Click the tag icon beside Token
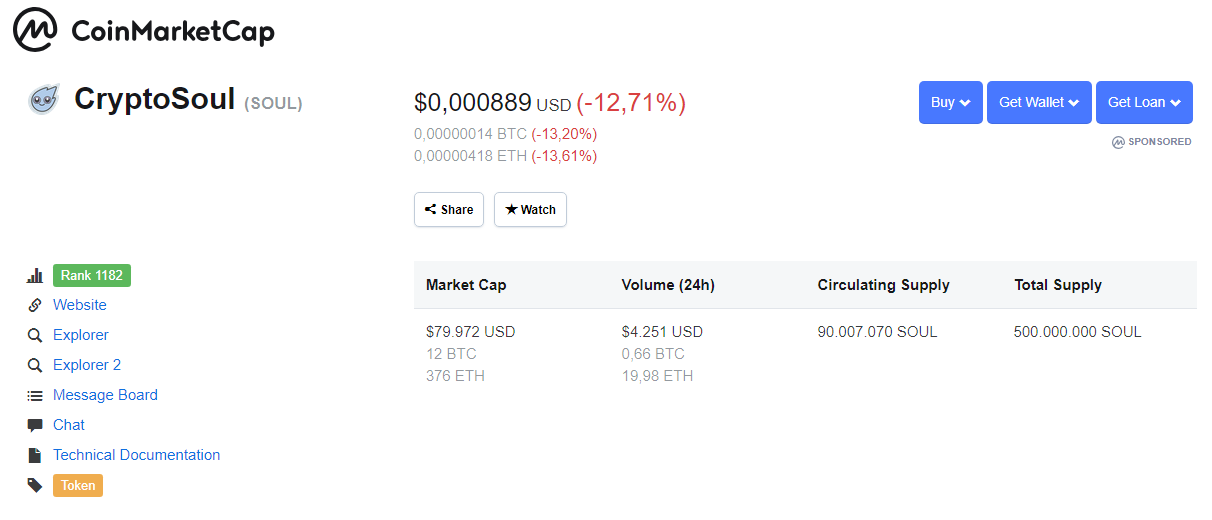This screenshot has width=1212, height=520. click(35, 486)
